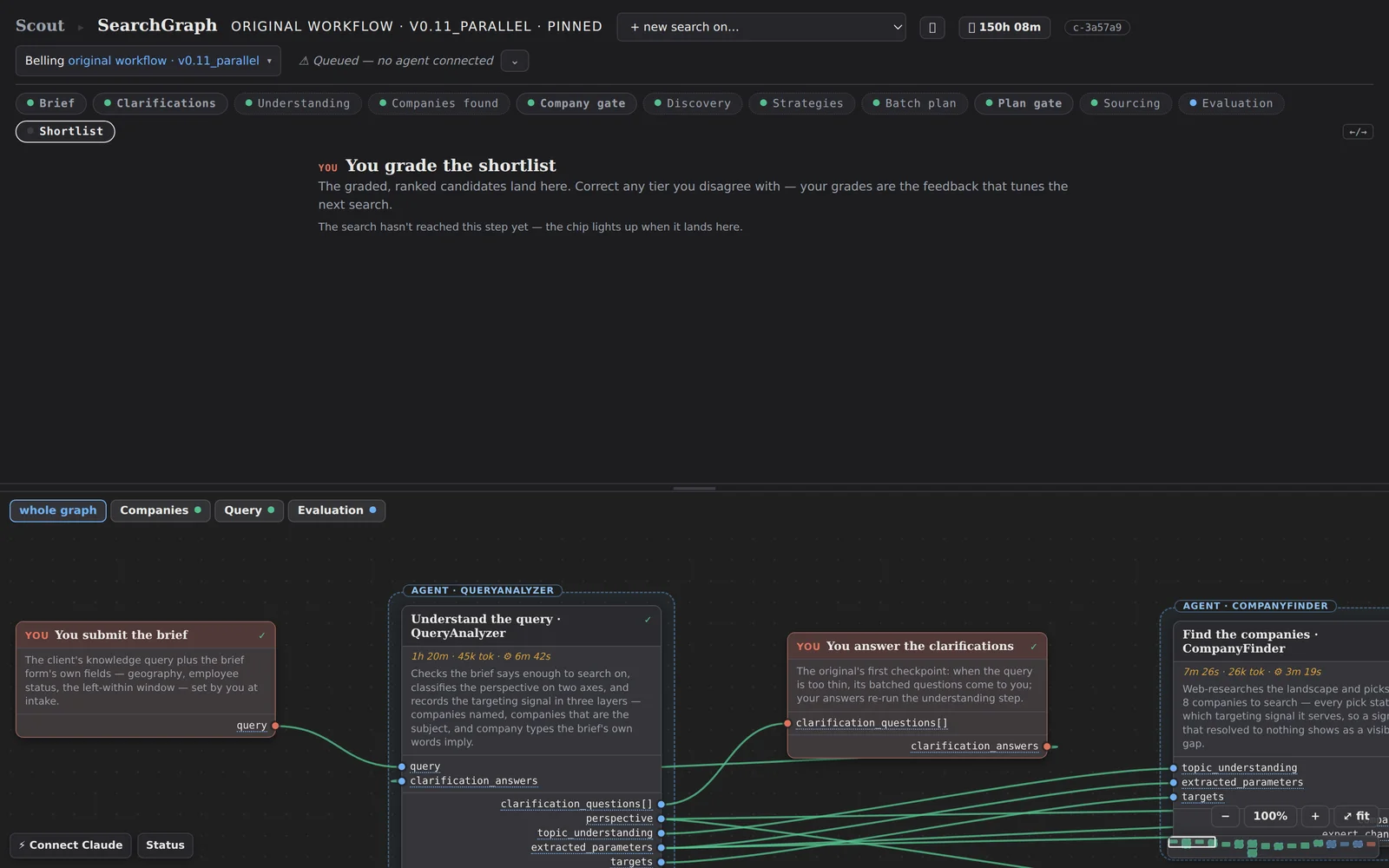This screenshot has width=1389, height=868.
Task: Select the Shortlist step chip
Action: click(65, 131)
